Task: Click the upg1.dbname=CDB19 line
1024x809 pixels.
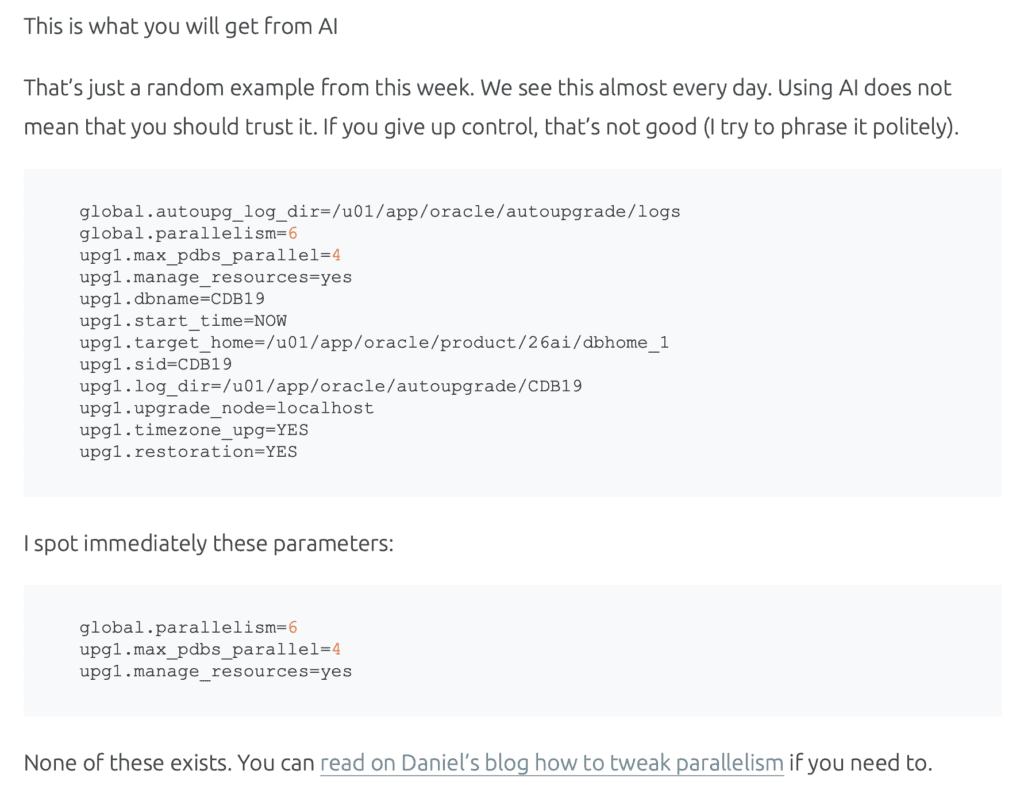Action: click(x=172, y=299)
